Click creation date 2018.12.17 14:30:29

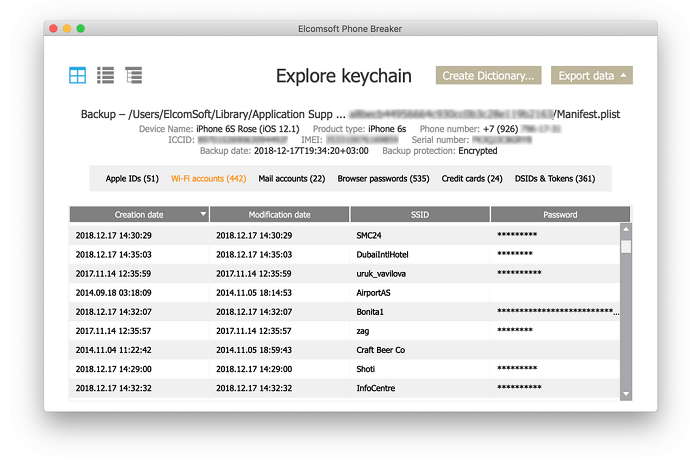click(114, 235)
